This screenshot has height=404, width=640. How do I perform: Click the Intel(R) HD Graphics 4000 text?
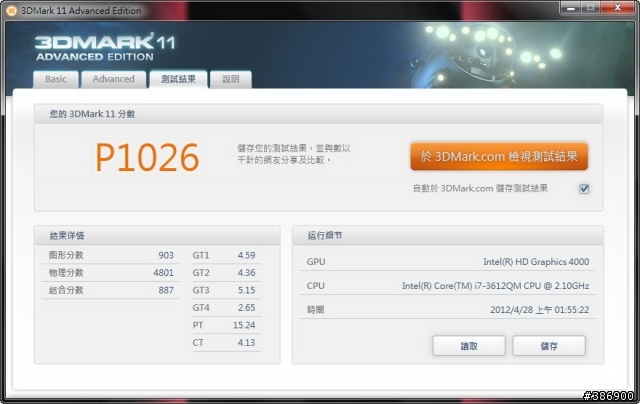click(536, 262)
